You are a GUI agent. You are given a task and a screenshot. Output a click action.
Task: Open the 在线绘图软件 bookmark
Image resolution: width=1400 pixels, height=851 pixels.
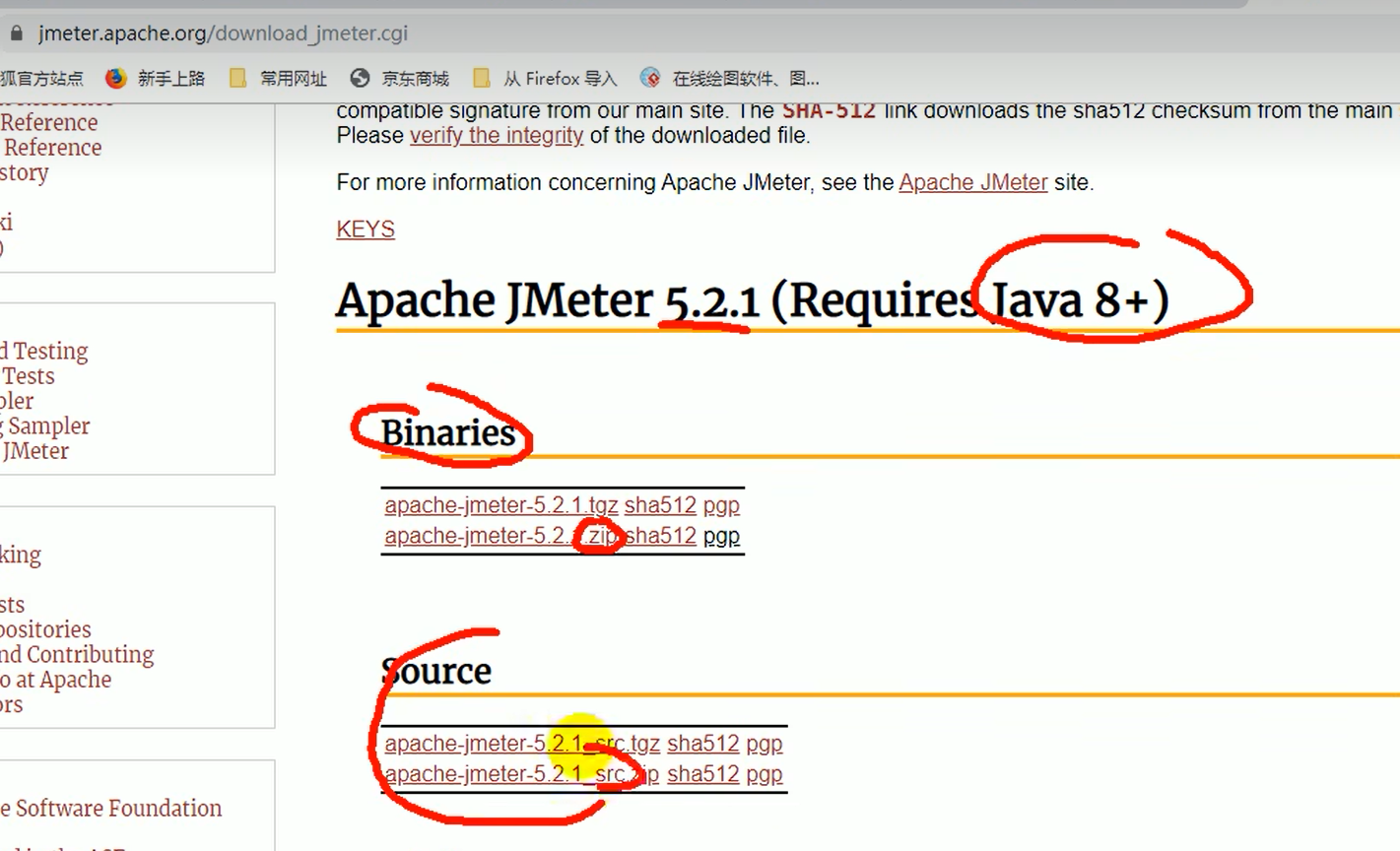730,79
